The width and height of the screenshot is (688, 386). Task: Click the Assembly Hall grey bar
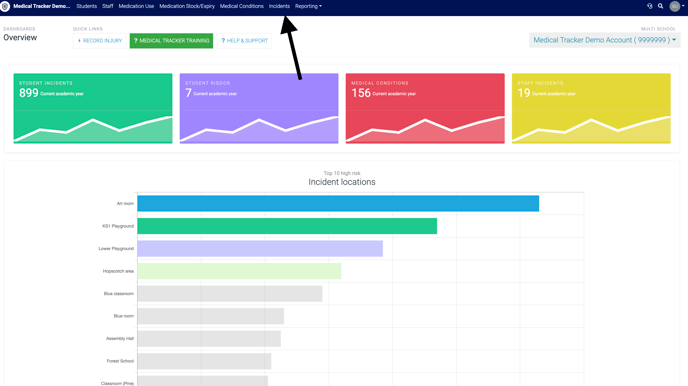[x=209, y=339]
